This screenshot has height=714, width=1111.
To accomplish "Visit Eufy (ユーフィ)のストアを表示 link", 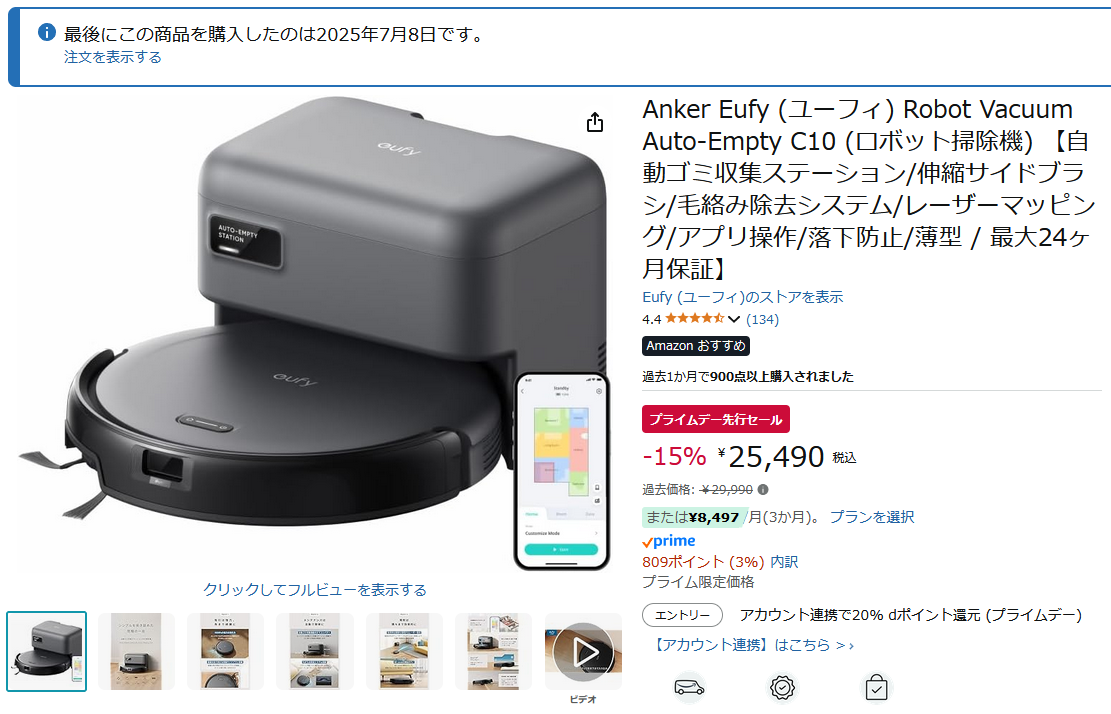I will (743, 297).
